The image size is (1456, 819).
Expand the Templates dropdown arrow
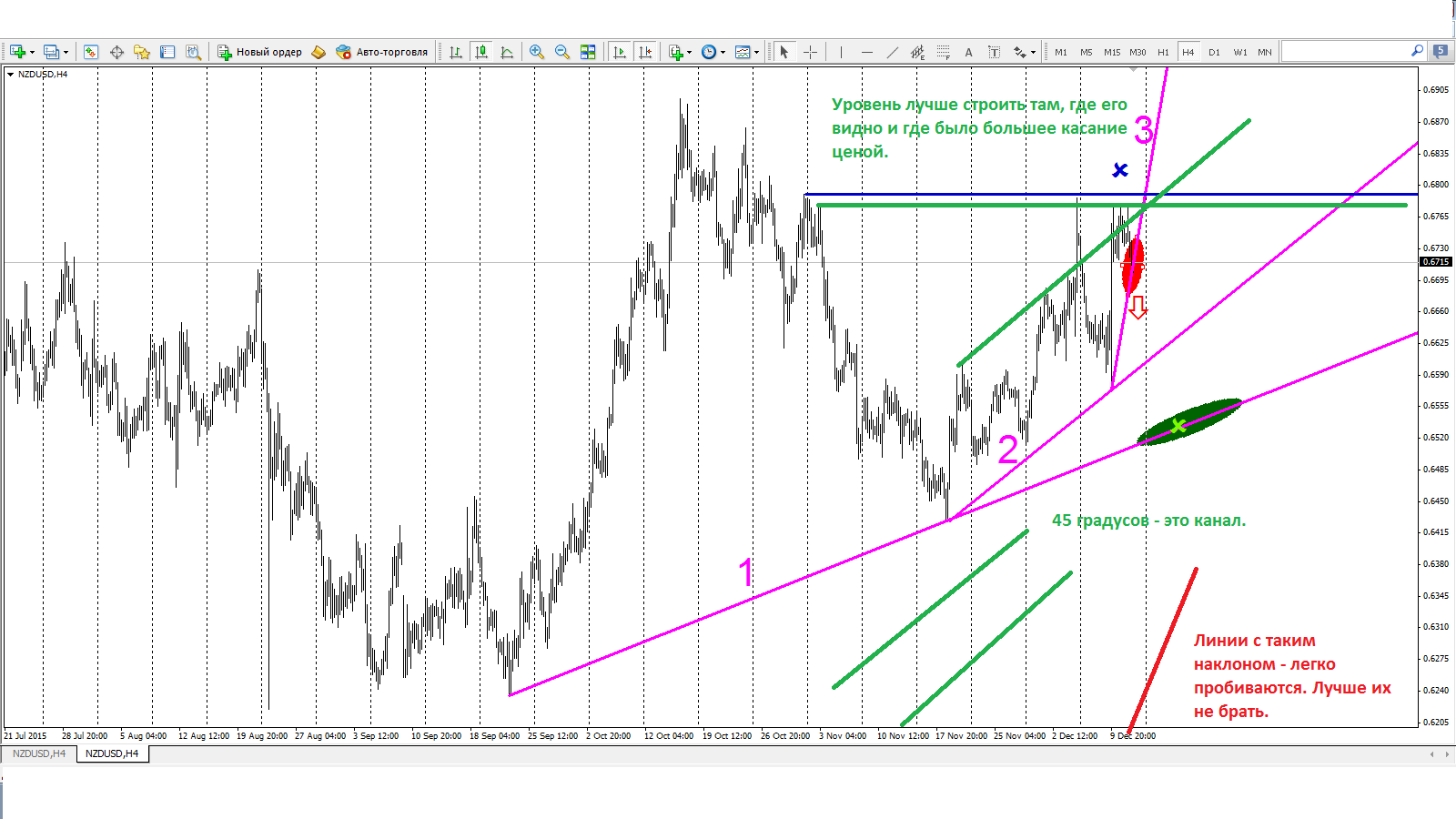point(756,52)
